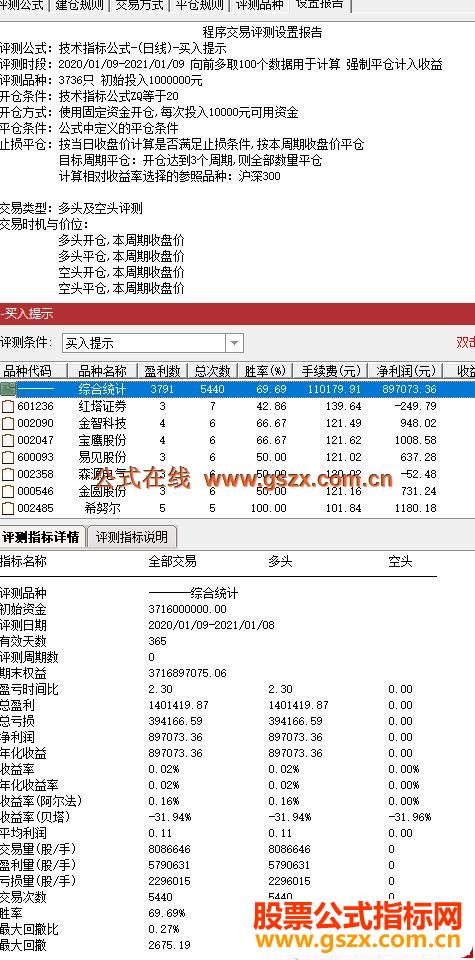This screenshot has width=475, height=960.
Task: Click the 100.00 win rate of 希努尔
Action: 269,508
